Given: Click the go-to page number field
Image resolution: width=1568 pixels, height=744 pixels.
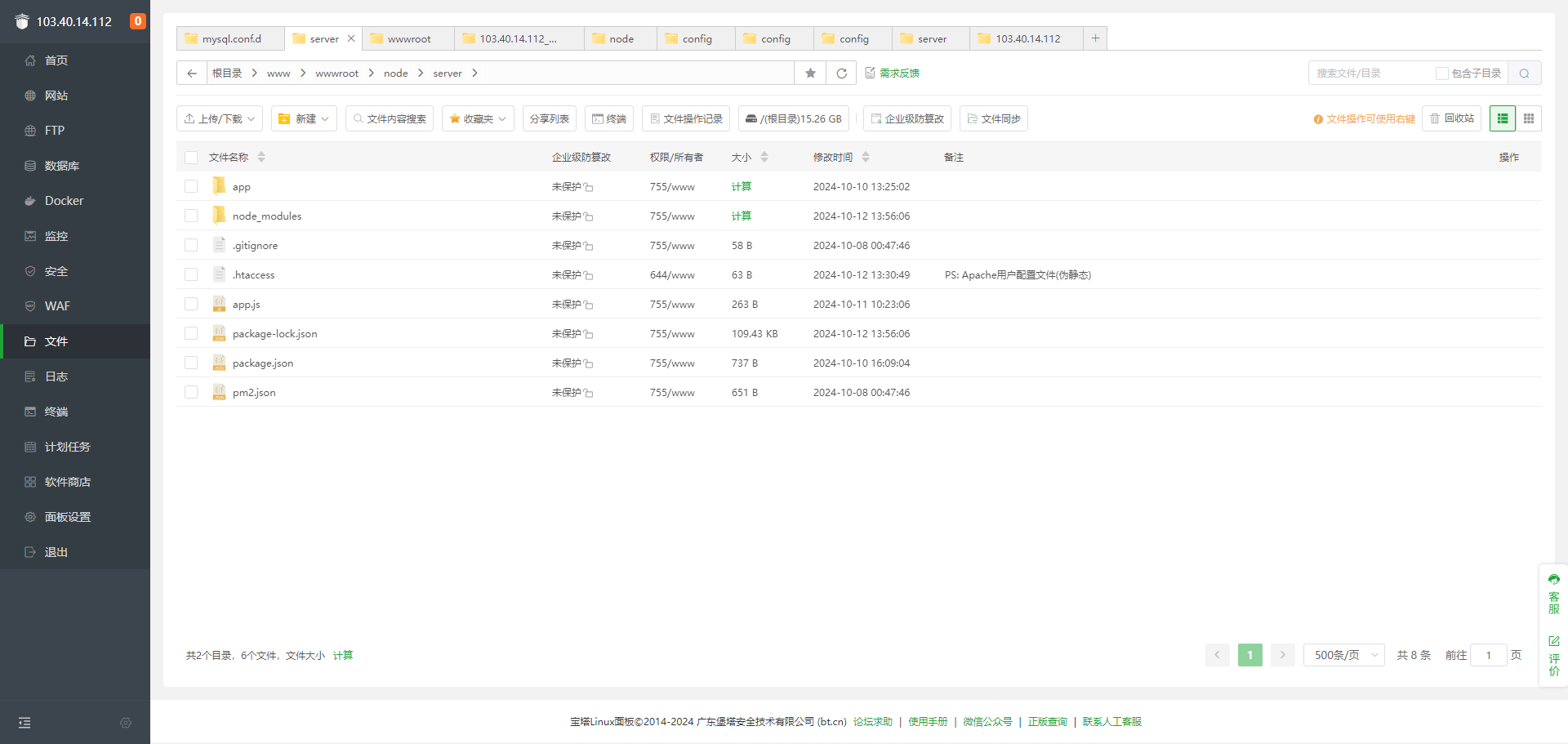Looking at the screenshot, I should coord(1488,655).
